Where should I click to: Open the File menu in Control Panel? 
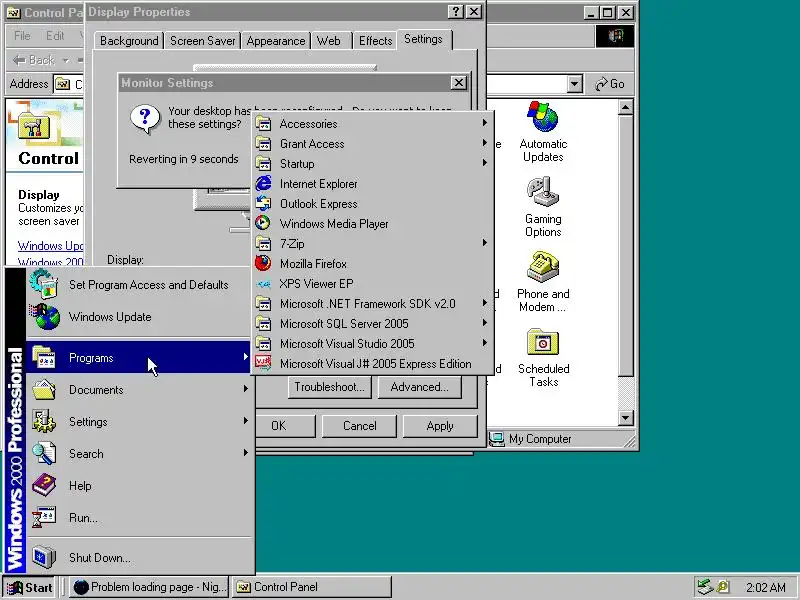point(22,36)
